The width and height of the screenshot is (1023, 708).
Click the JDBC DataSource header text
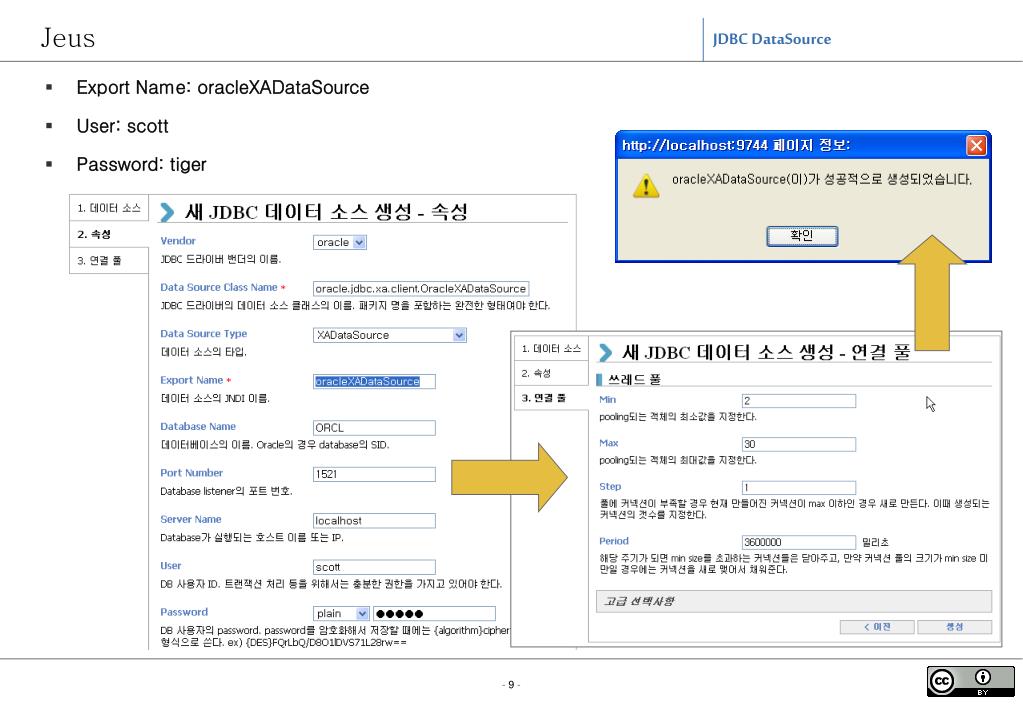click(772, 39)
